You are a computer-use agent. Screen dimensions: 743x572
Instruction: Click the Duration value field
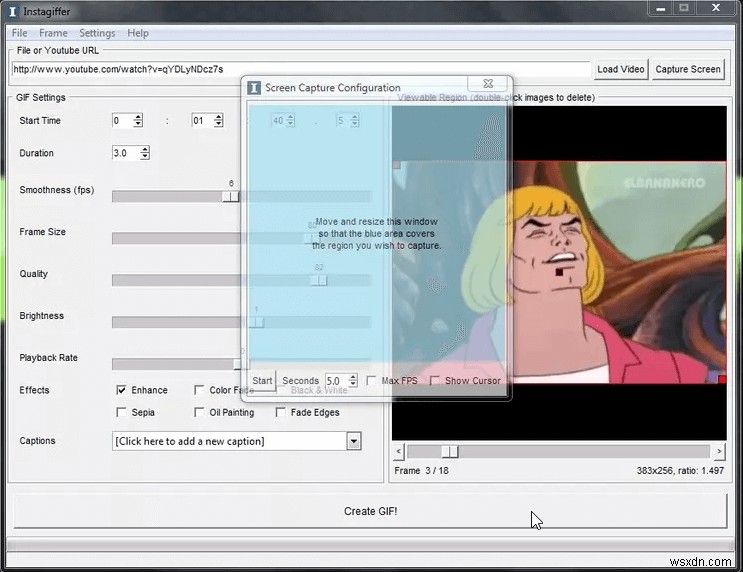[x=126, y=153]
